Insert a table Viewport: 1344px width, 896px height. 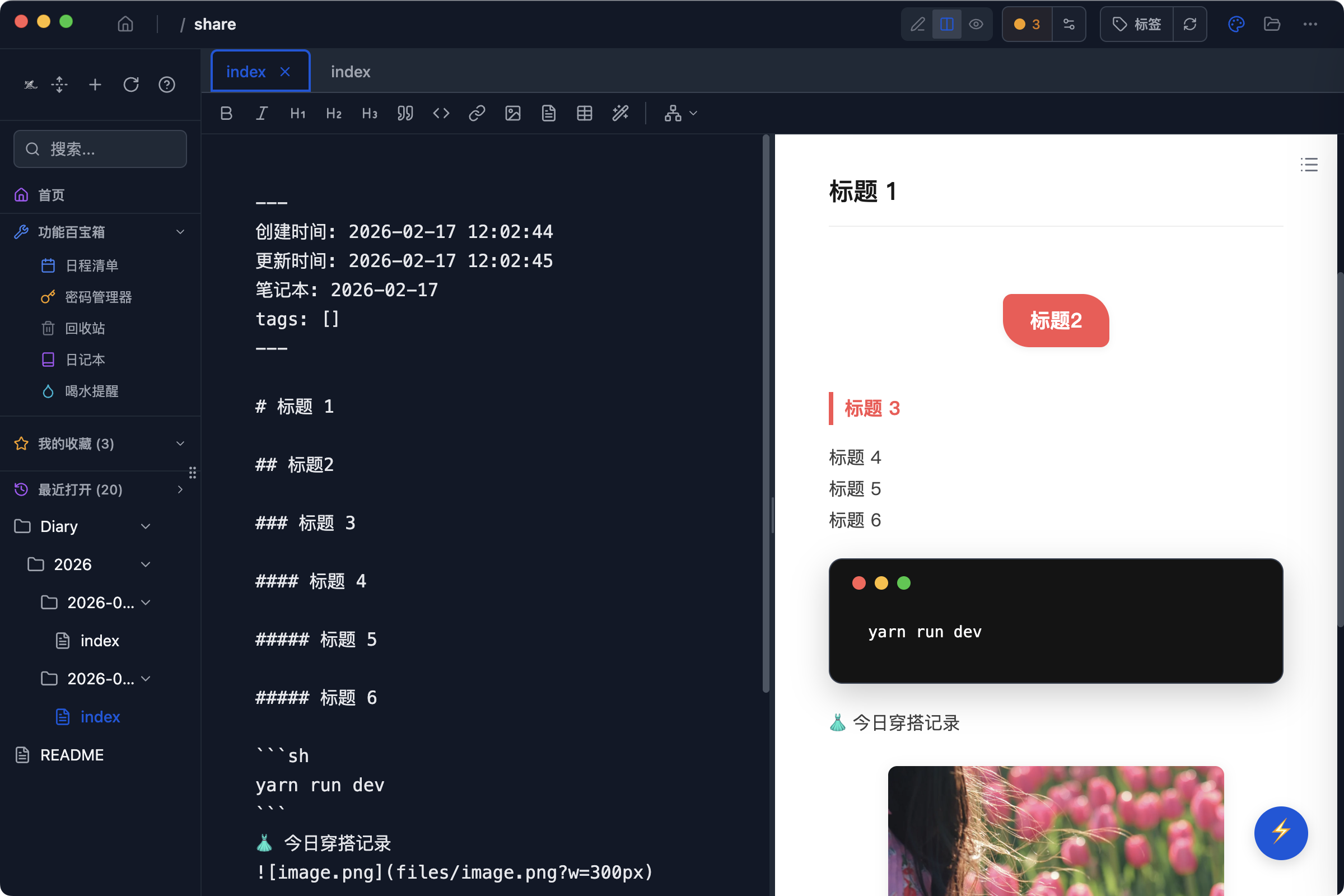tap(584, 113)
